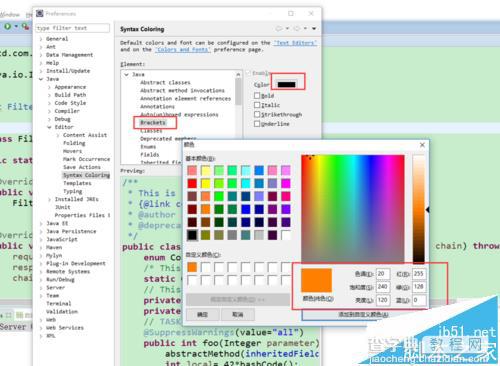Image resolution: width=500 pixels, height=366 pixels.
Task: Open the view menu triangle in Preferences header
Action: pyautogui.click(x=314, y=29)
